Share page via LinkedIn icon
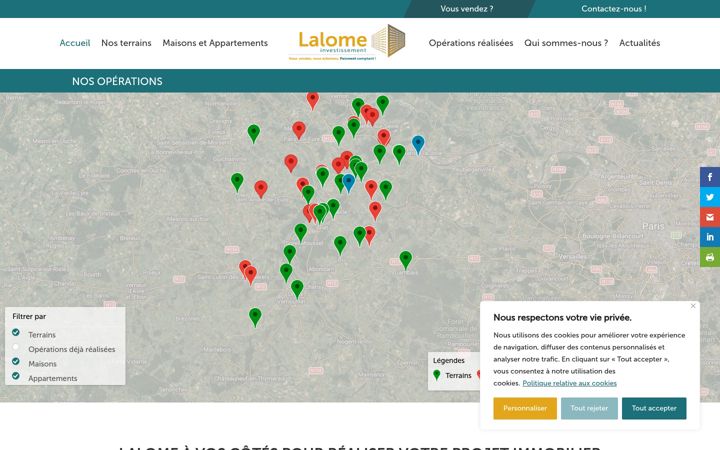 coord(710,237)
